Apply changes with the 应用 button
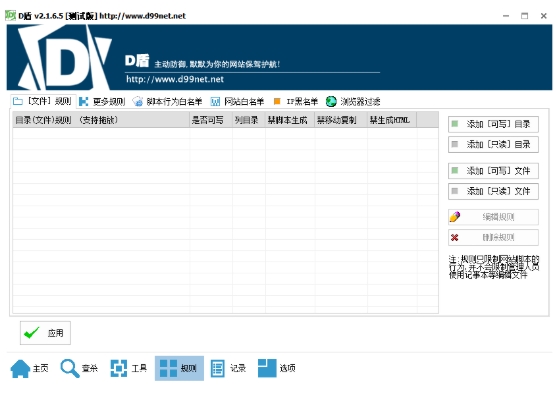Viewport: 558px width, 394px height. pyautogui.click(x=45, y=333)
